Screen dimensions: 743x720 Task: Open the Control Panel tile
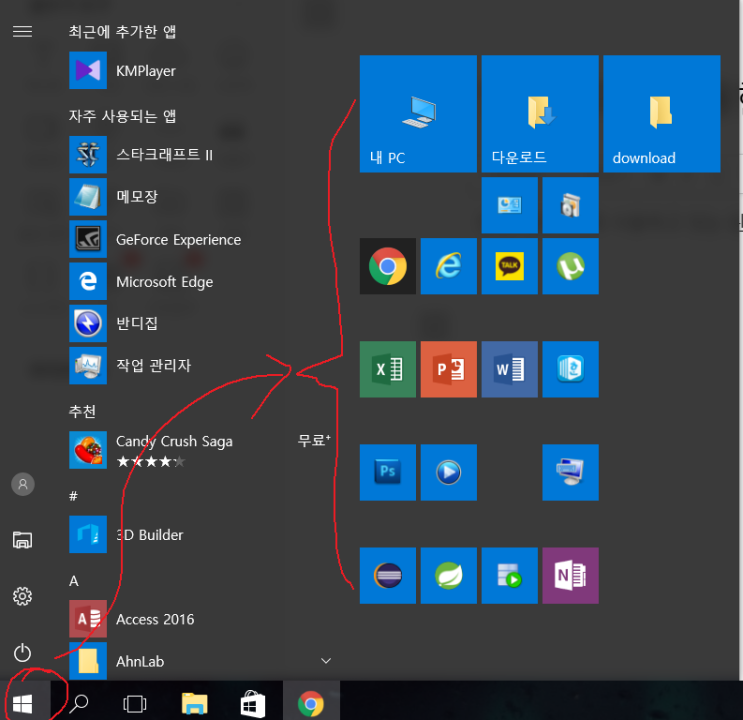[509, 205]
